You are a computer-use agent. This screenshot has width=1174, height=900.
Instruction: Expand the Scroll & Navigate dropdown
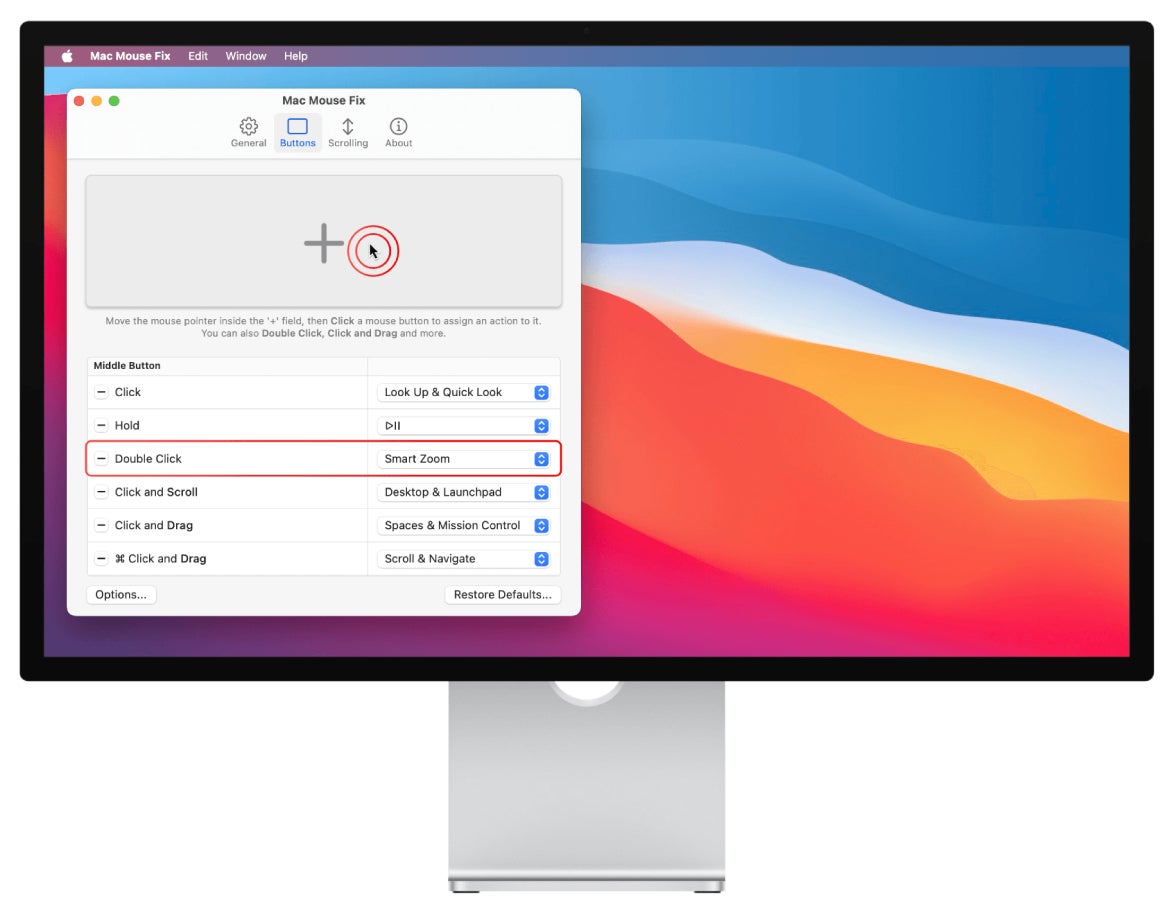click(463, 559)
